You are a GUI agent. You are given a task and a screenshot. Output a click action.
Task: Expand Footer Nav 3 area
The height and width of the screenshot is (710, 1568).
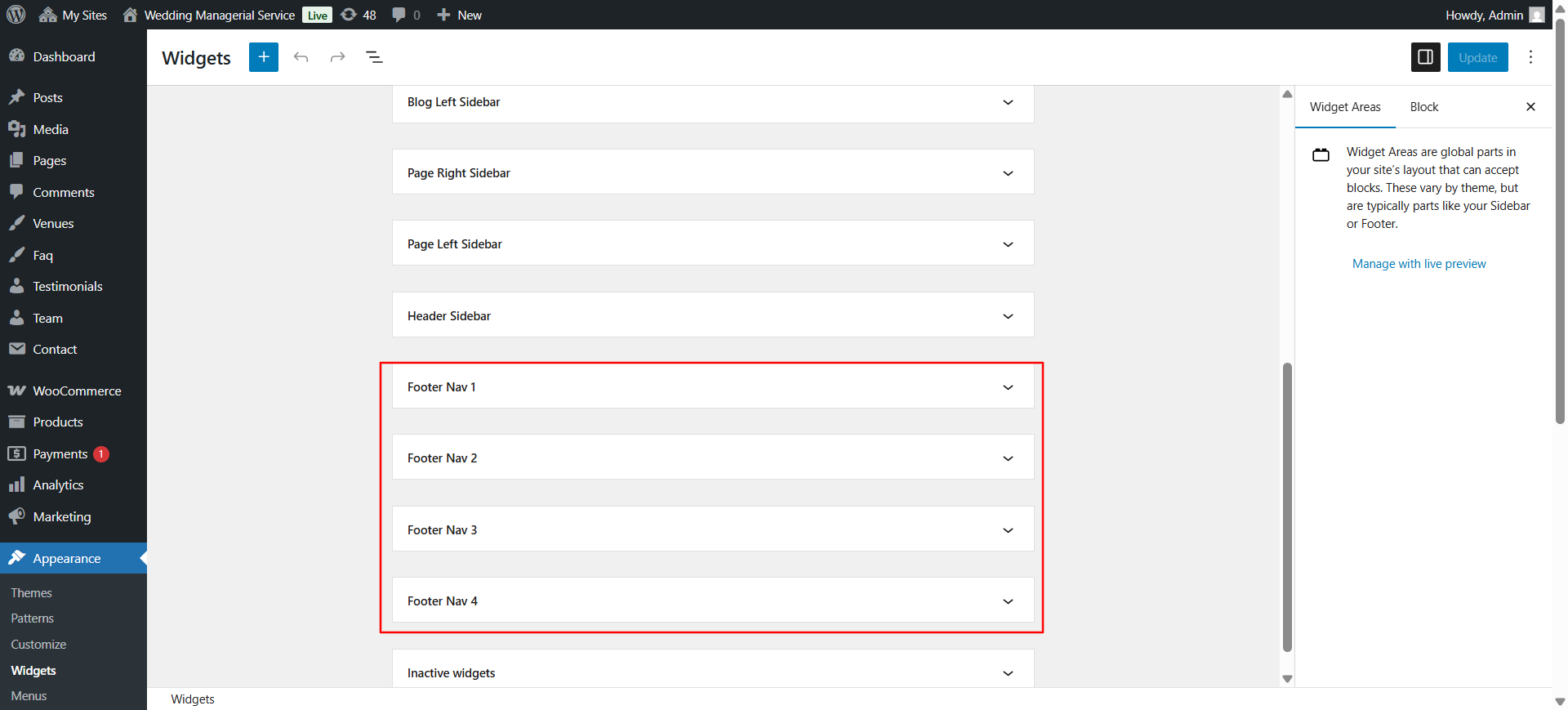point(713,529)
